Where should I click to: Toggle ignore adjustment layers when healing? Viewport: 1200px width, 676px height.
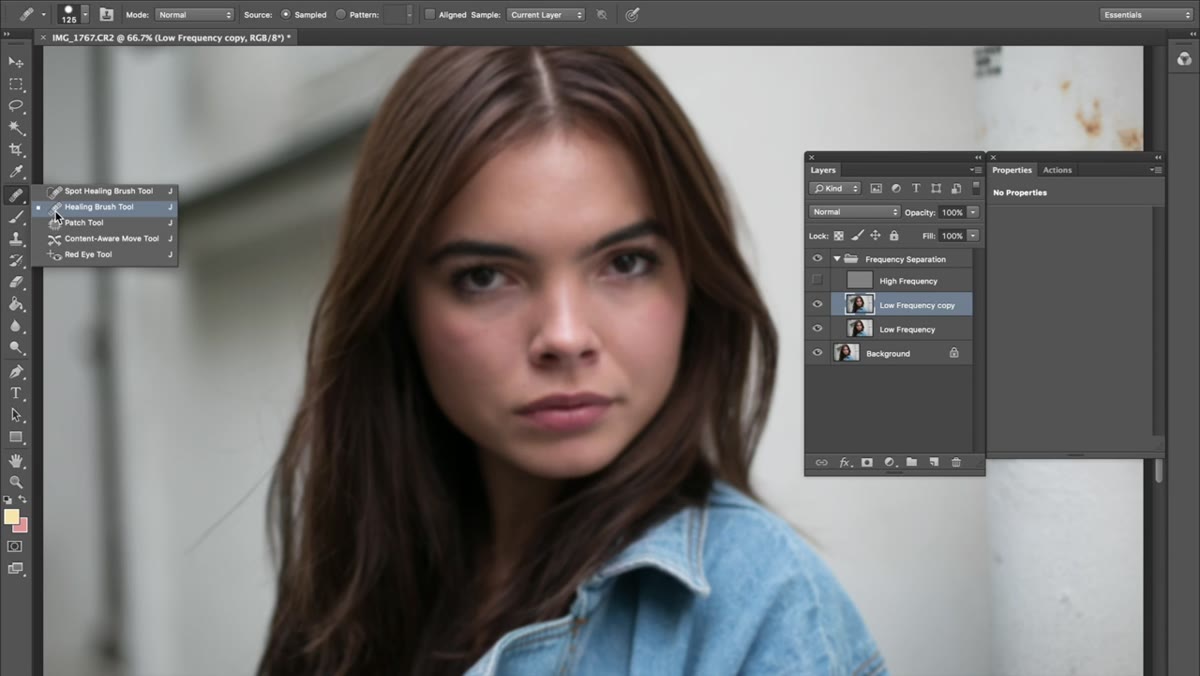[601, 15]
